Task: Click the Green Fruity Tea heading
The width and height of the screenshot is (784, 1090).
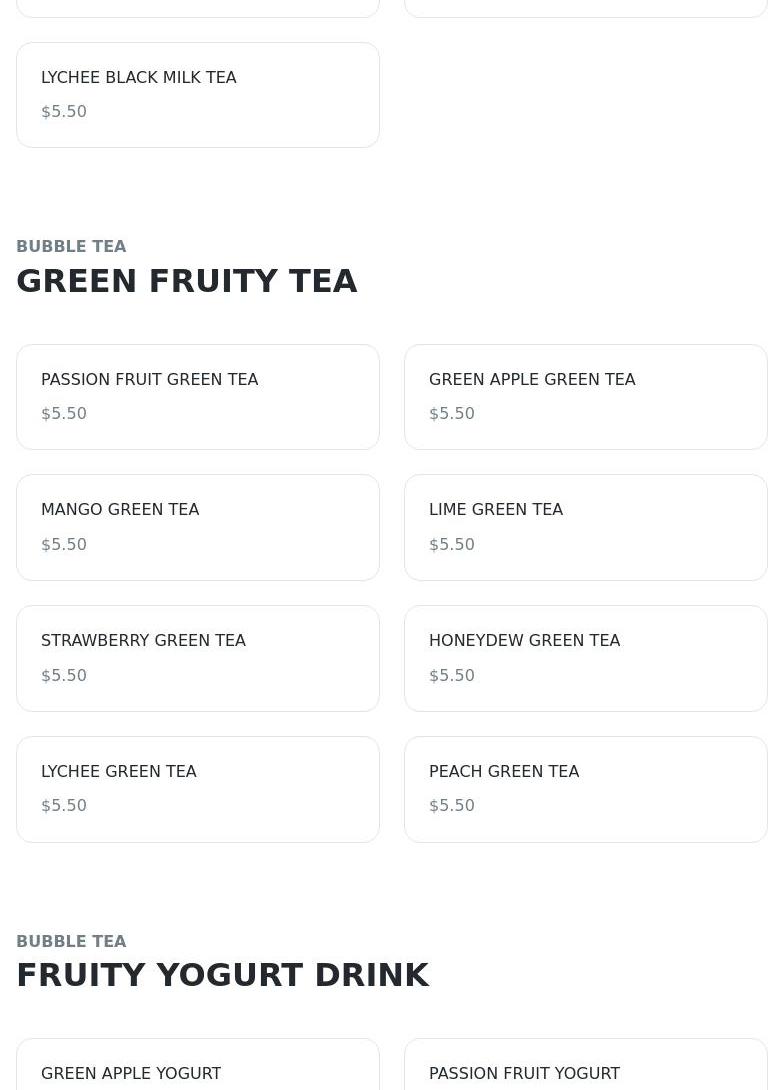Action: 187,282
